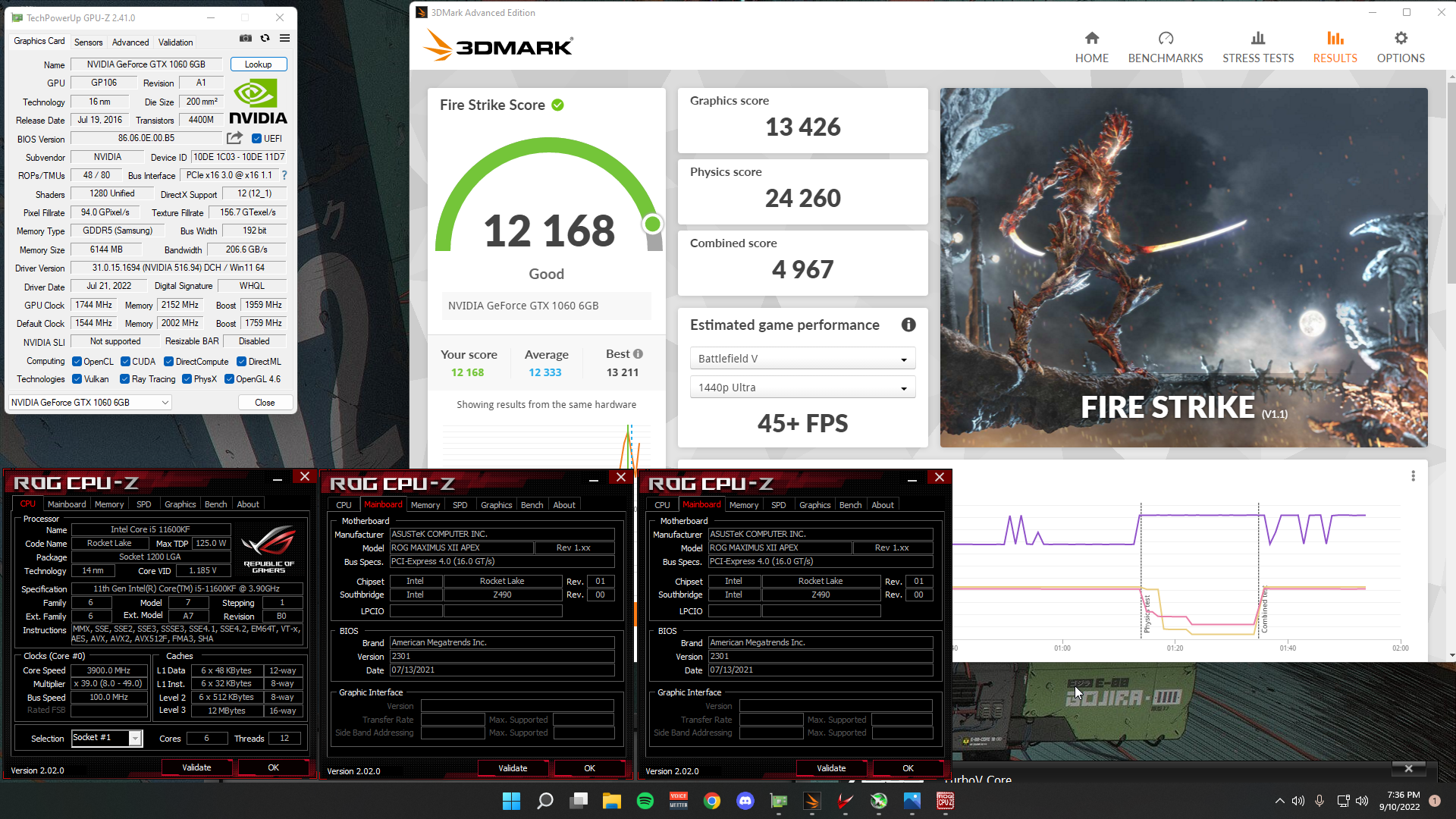Click the Combined test marker on chart

pos(1264,611)
